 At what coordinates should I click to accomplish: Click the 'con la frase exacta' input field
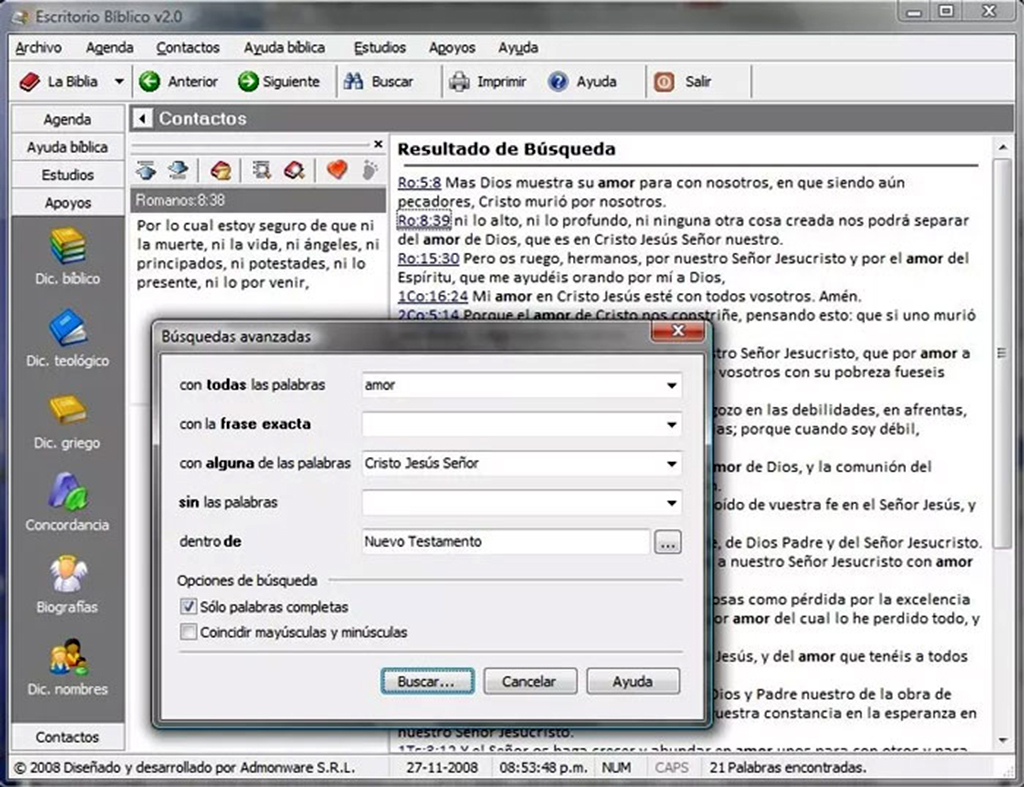pos(512,425)
